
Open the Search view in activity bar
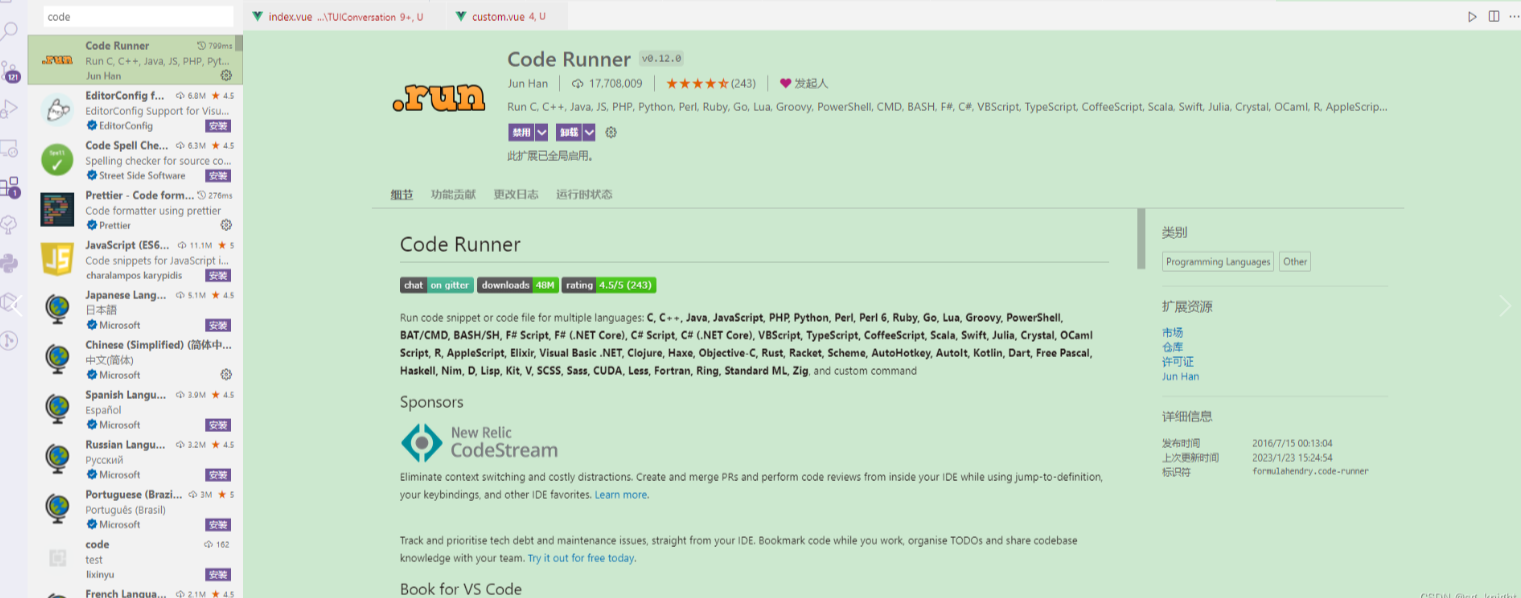pos(10,30)
